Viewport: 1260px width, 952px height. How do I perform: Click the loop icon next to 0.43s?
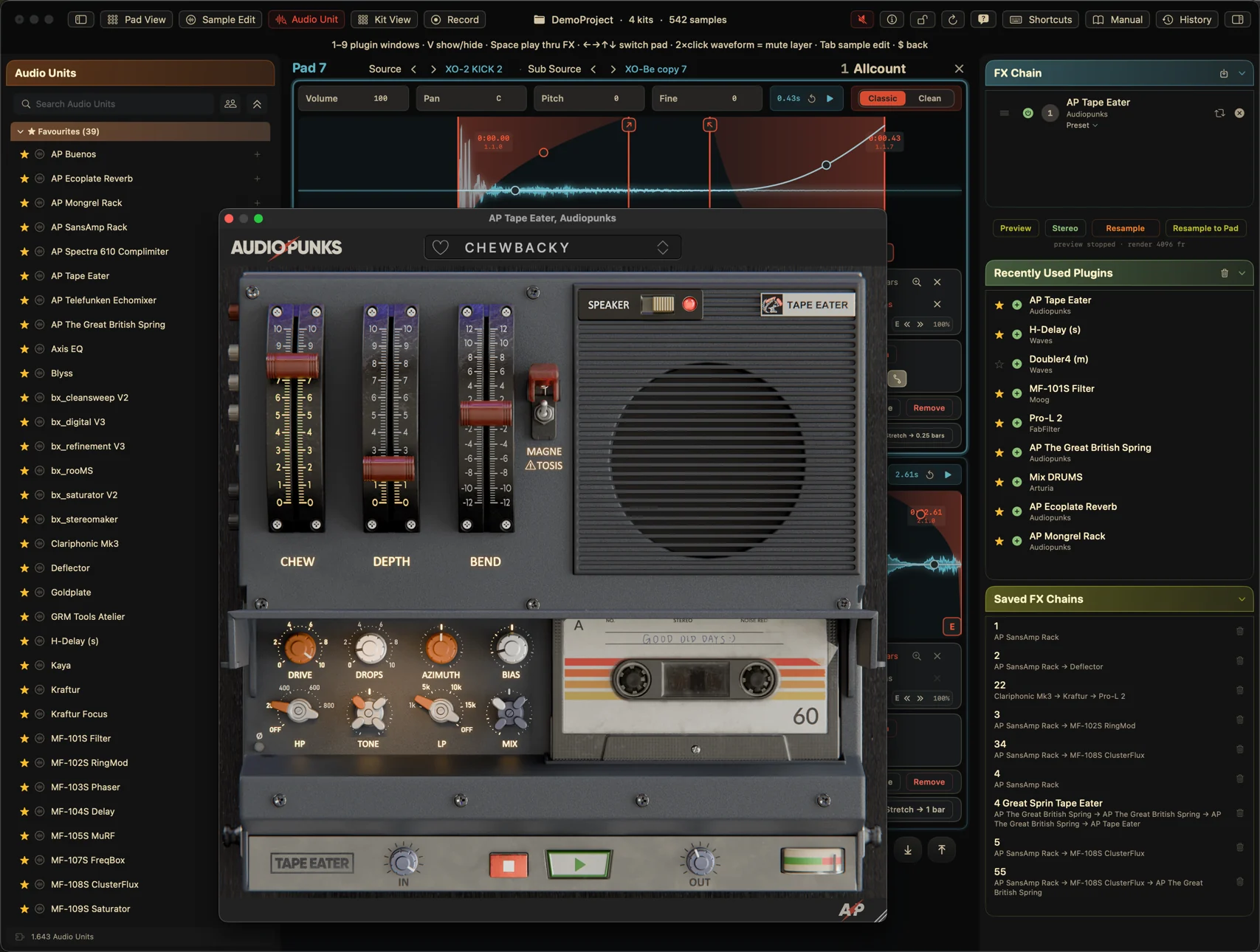(x=812, y=98)
